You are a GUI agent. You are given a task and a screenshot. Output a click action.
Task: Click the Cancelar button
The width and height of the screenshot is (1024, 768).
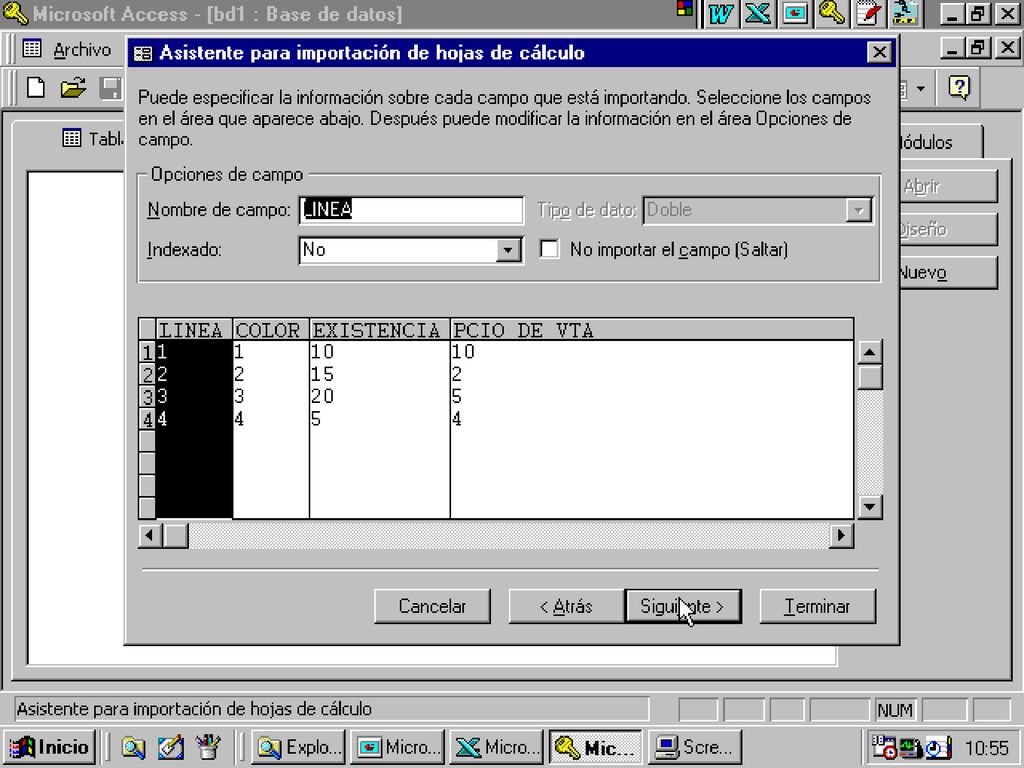[432, 606]
